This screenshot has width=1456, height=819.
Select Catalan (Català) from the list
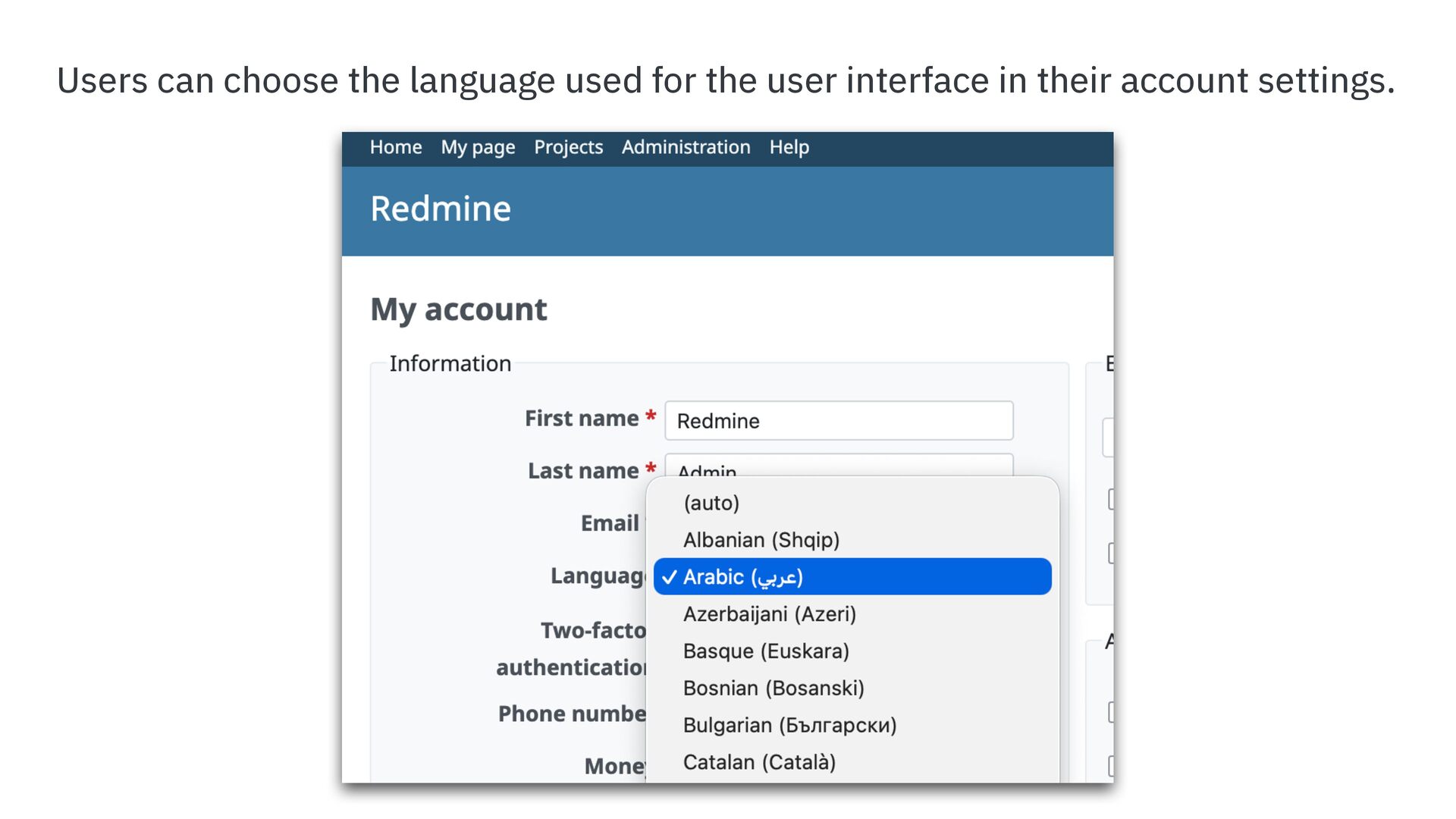852,762
